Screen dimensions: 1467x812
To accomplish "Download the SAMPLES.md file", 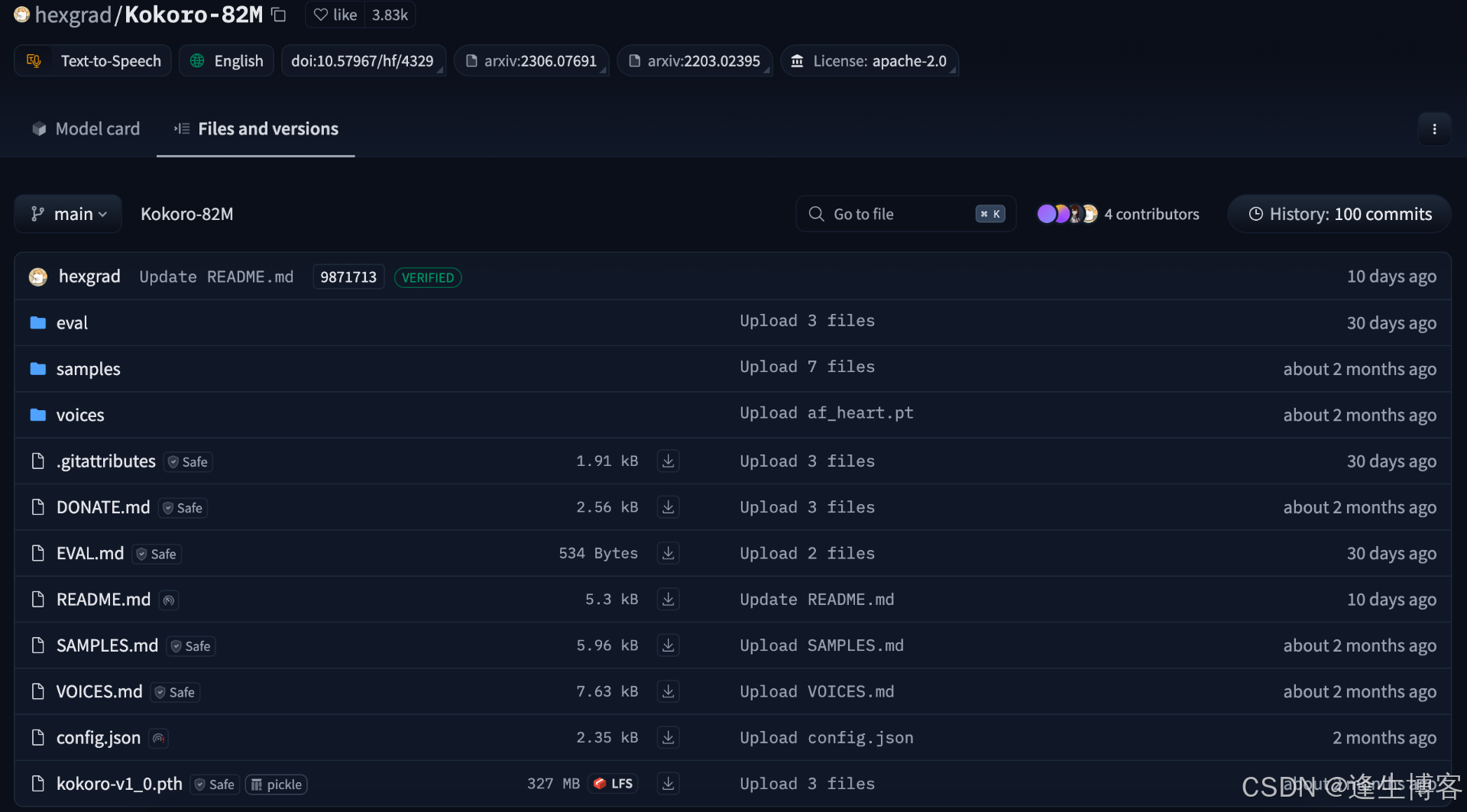I will click(668, 645).
